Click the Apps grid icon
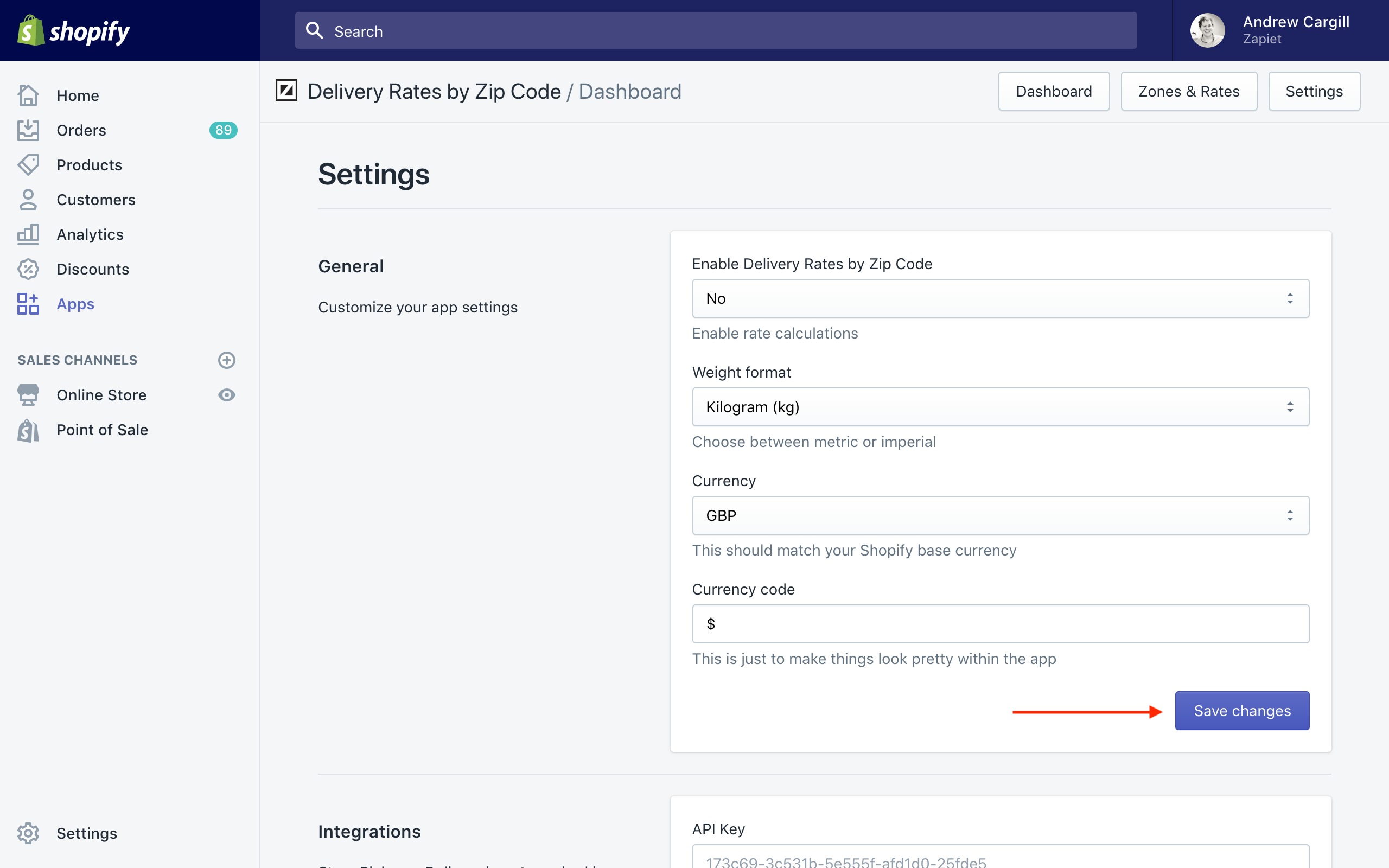 [x=28, y=304]
